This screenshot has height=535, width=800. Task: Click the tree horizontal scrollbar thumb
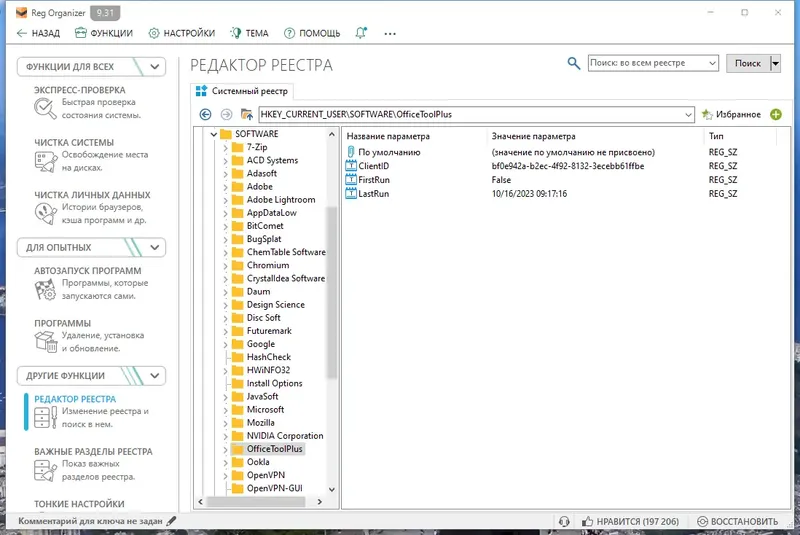click(256, 502)
